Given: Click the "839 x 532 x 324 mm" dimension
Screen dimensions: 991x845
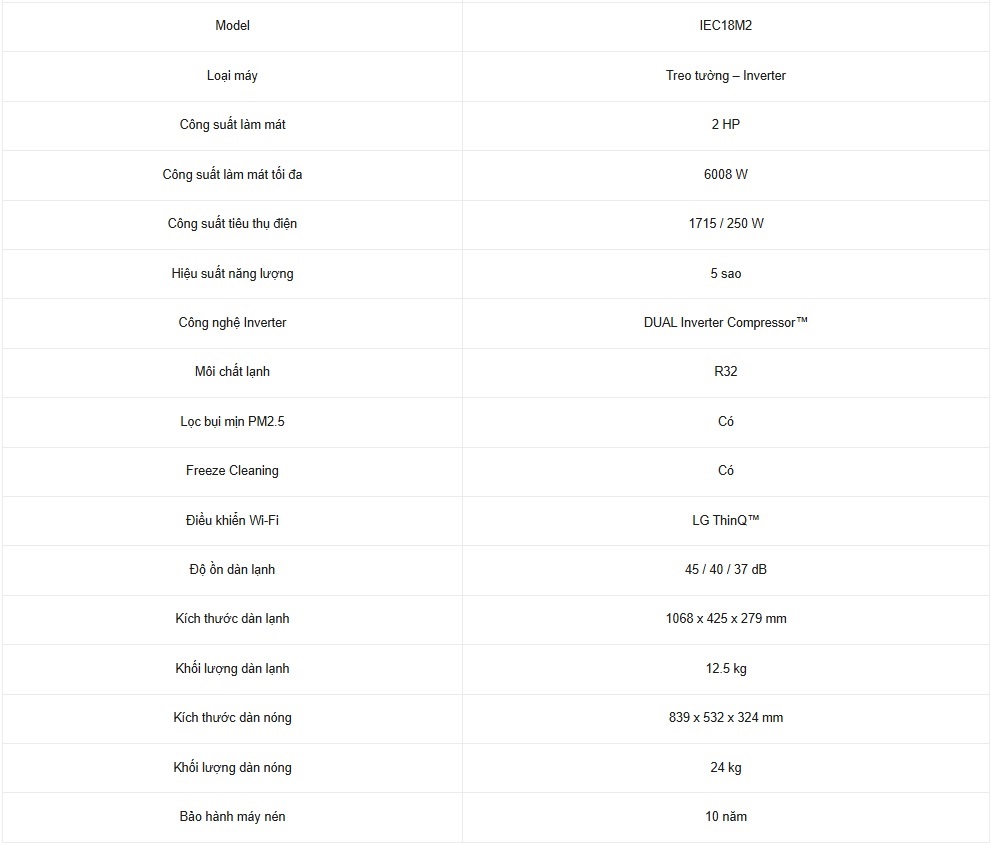Looking at the screenshot, I should (x=725, y=718).
